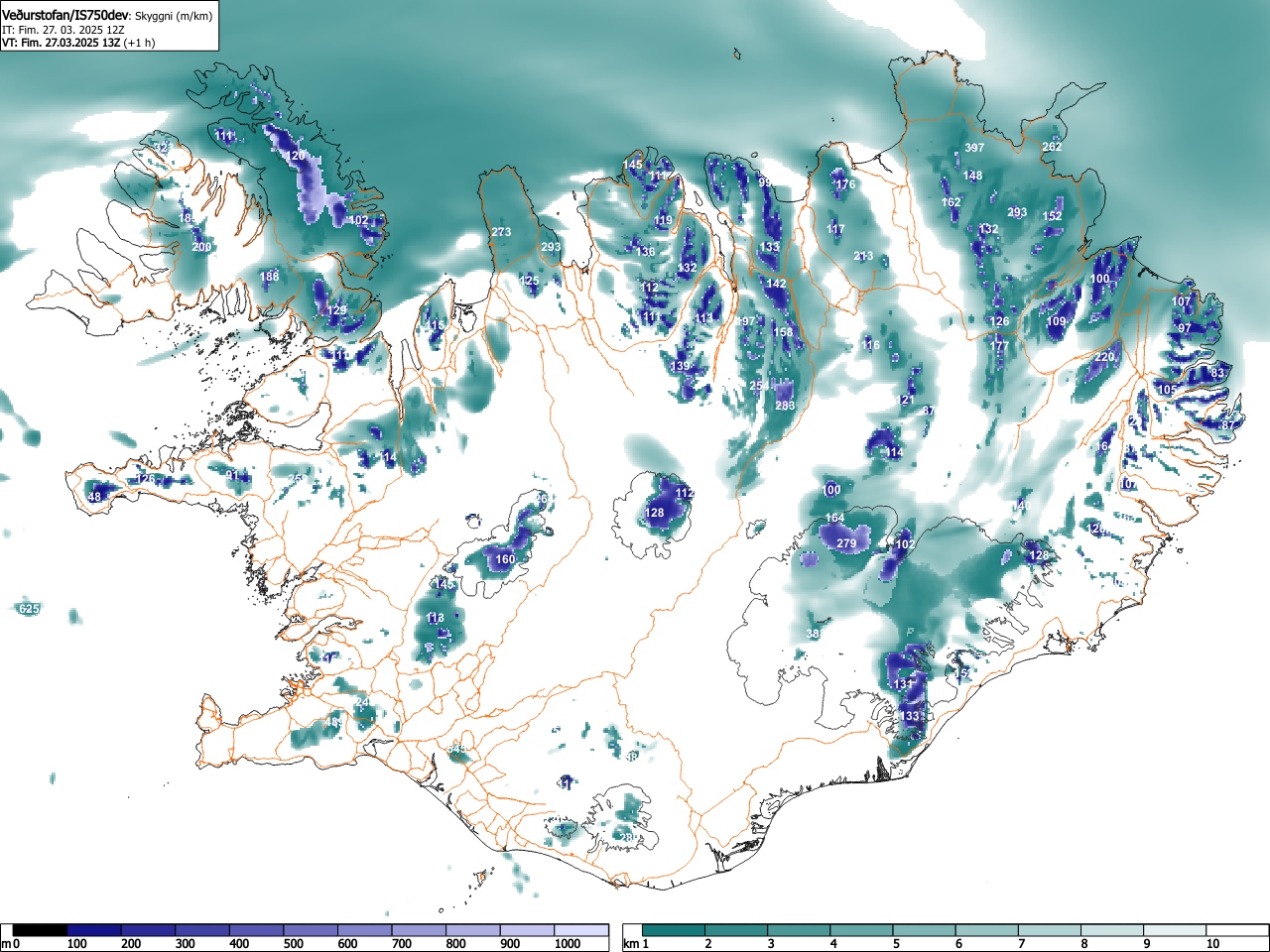
Task: Click the IT: Fim. 27. 03. 2025 12Z line
Action: tap(63, 30)
